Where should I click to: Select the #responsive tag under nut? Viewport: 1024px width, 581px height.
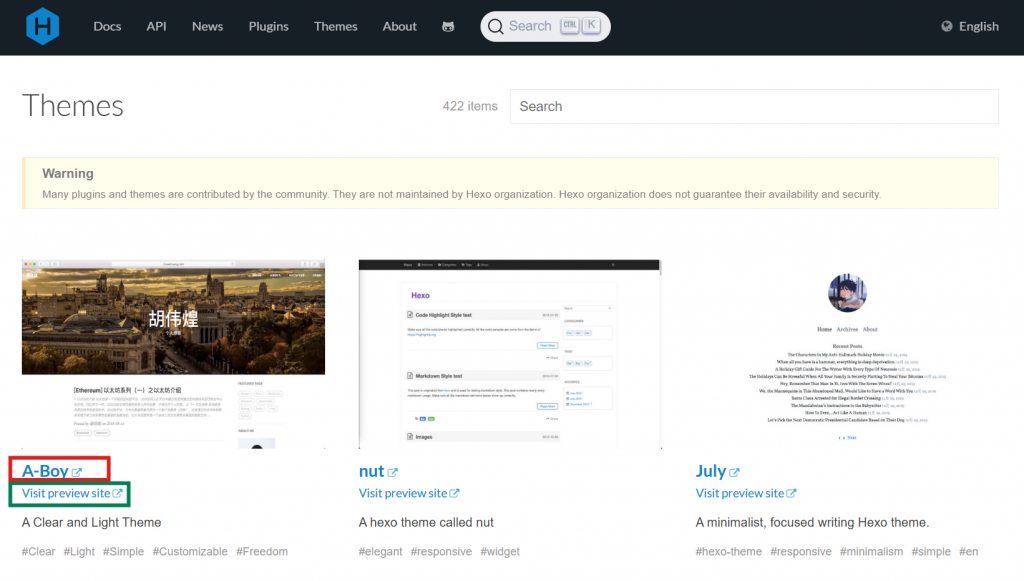pos(441,552)
